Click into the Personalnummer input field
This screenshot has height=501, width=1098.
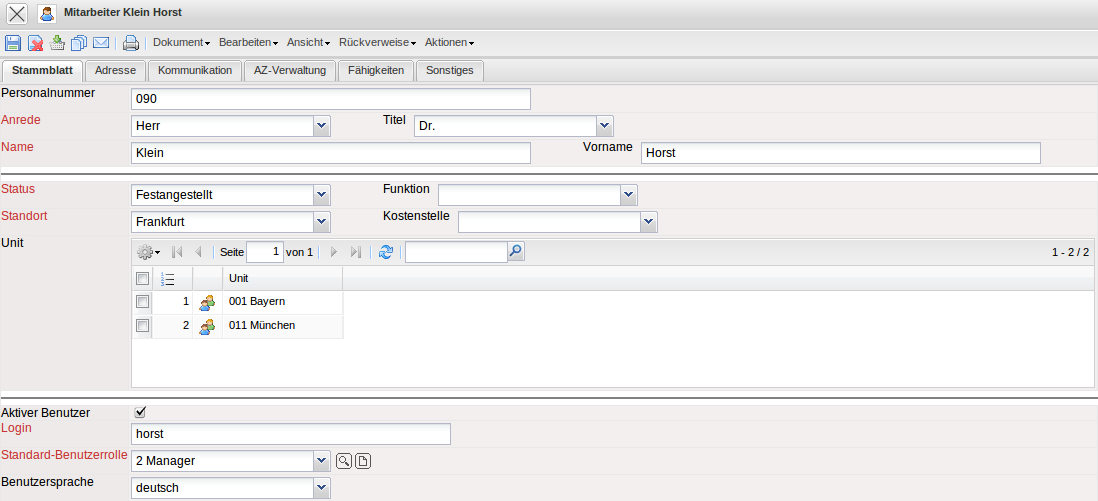(330, 99)
